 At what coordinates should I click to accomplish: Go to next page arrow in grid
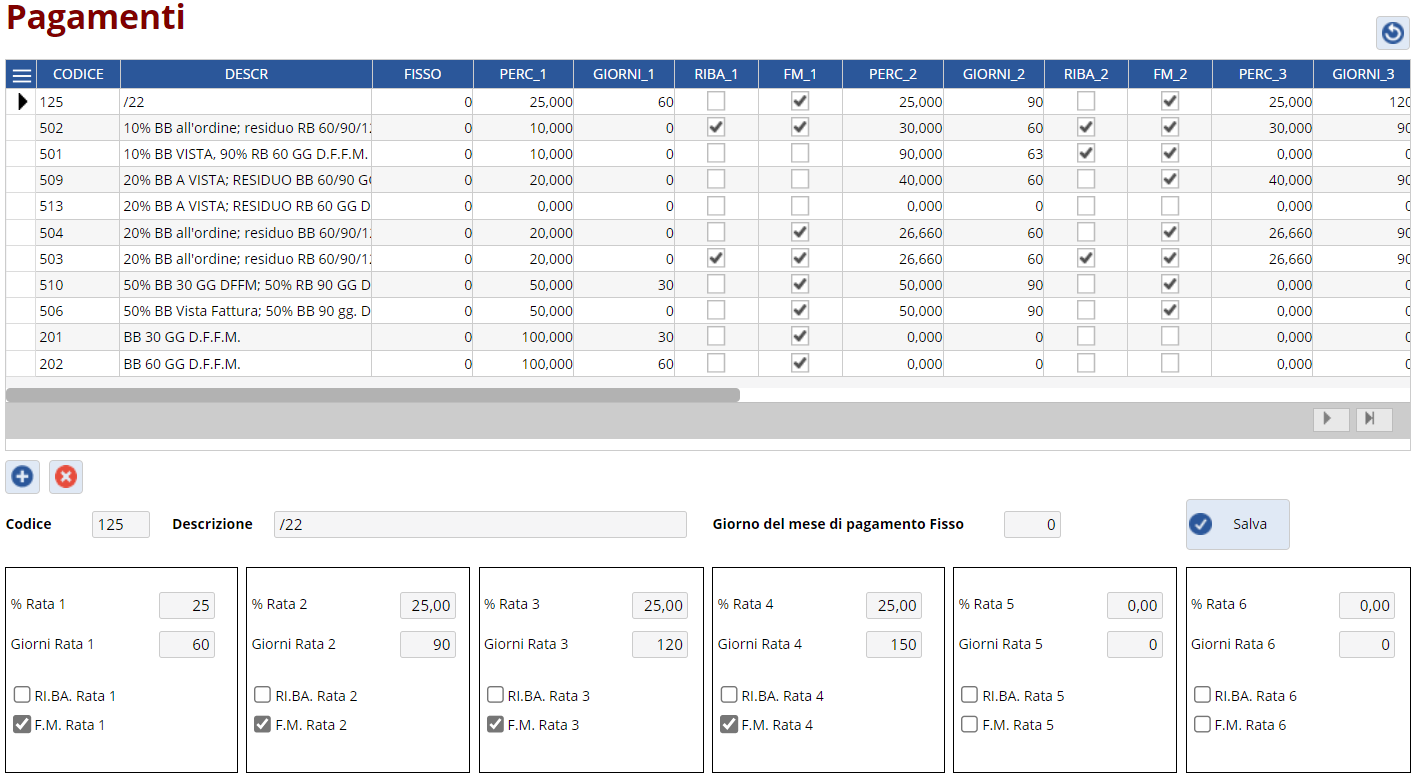1330,419
